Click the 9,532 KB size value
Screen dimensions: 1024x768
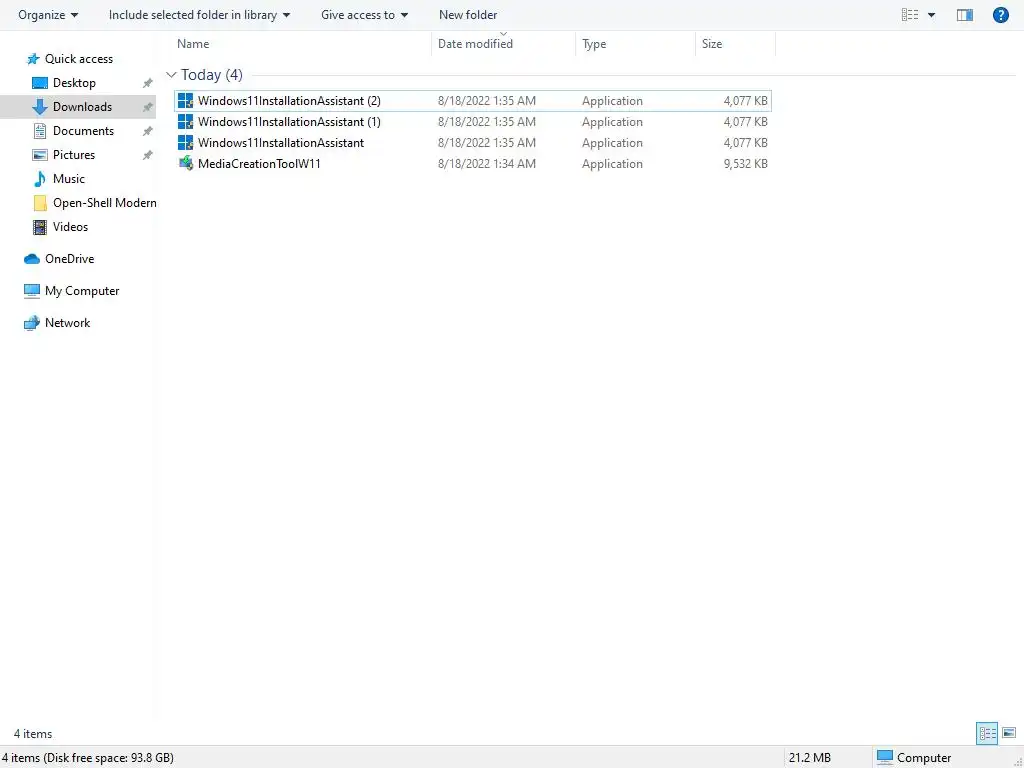[x=745, y=163]
